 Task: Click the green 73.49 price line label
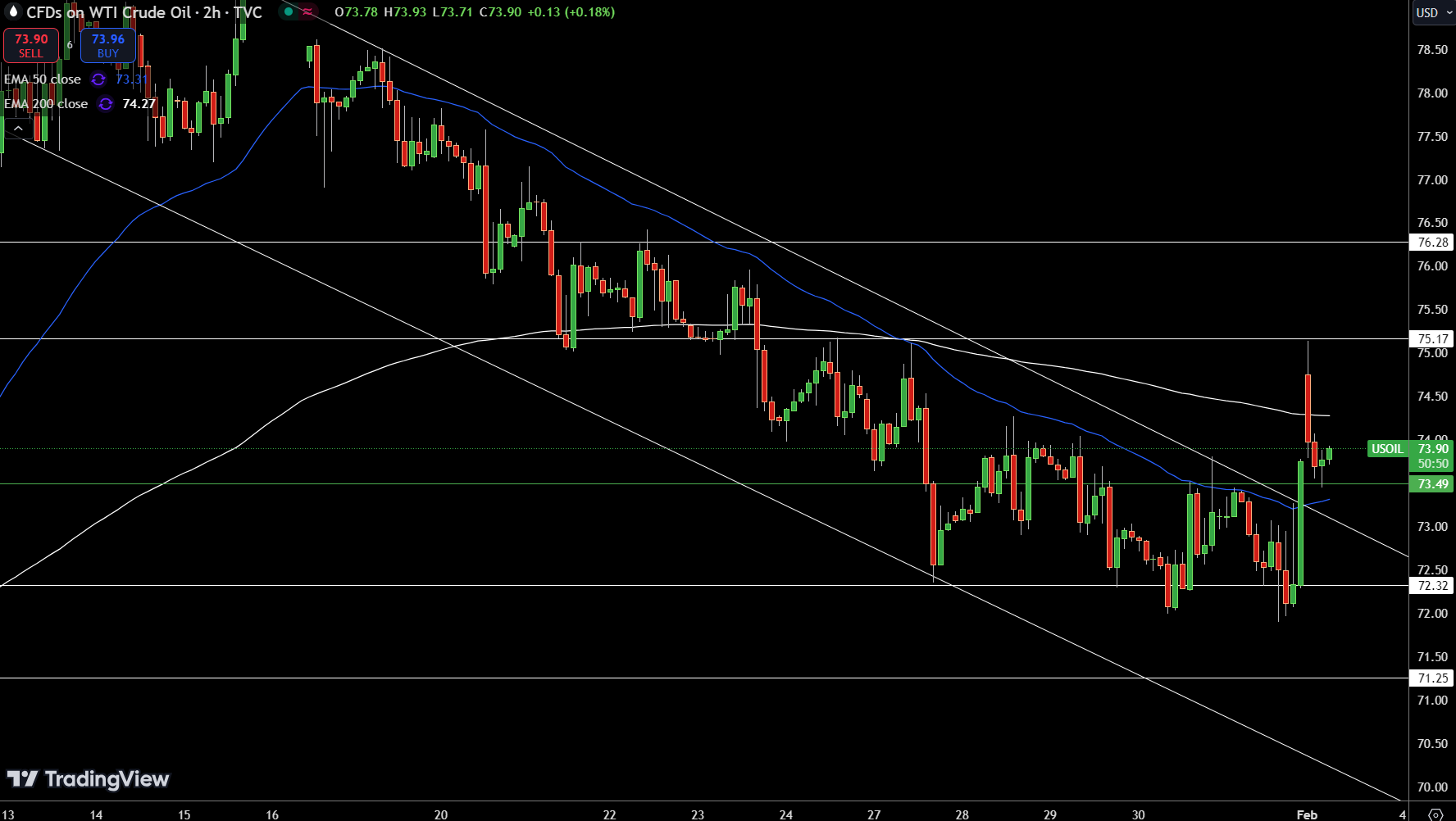pos(1432,484)
